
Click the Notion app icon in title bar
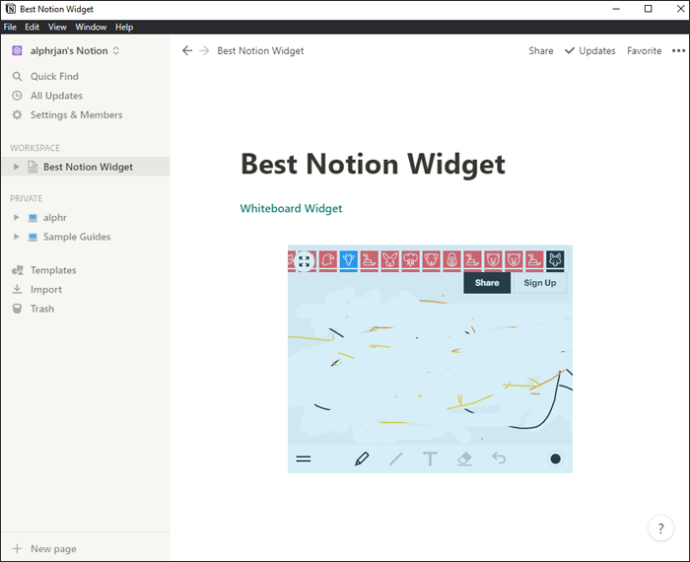(11, 9)
